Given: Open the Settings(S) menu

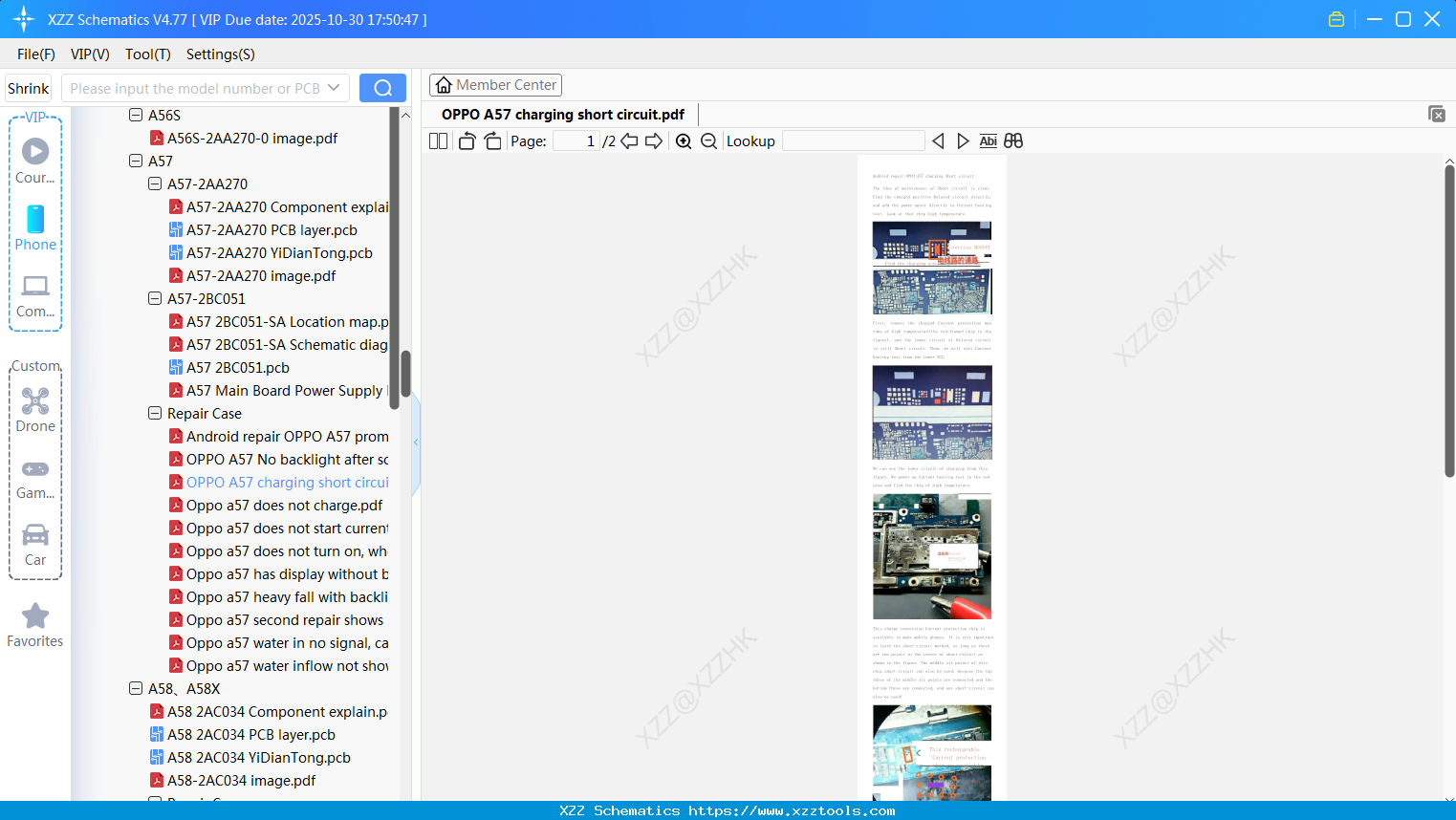Looking at the screenshot, I should [221, 54].
